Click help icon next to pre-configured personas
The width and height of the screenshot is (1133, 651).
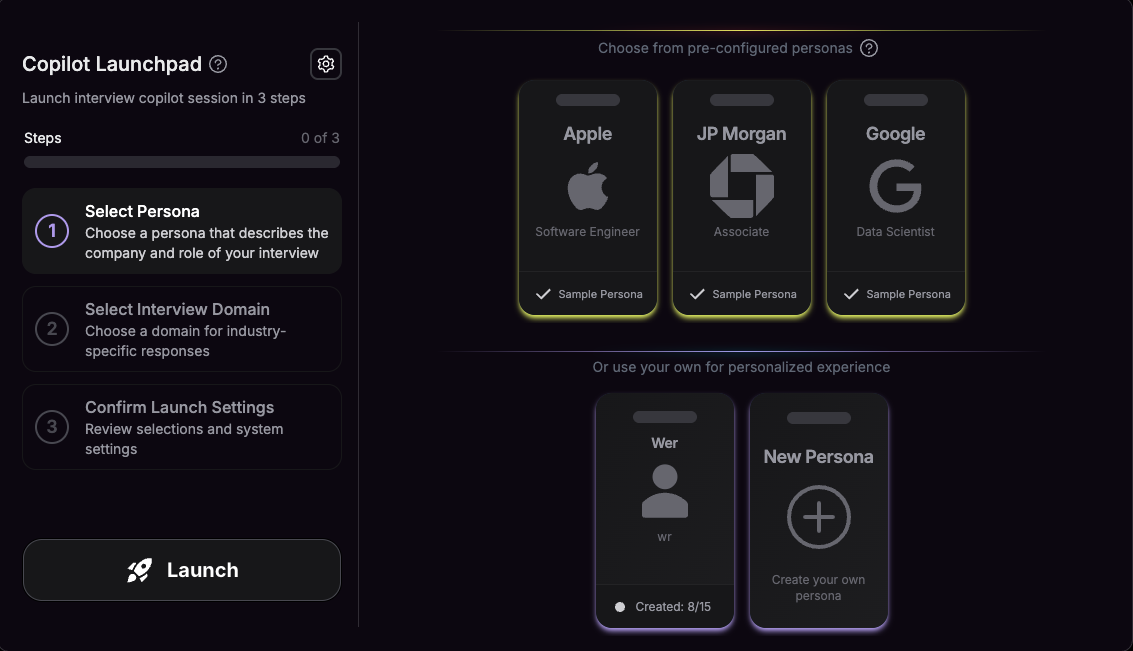click(x=869, y=48)
